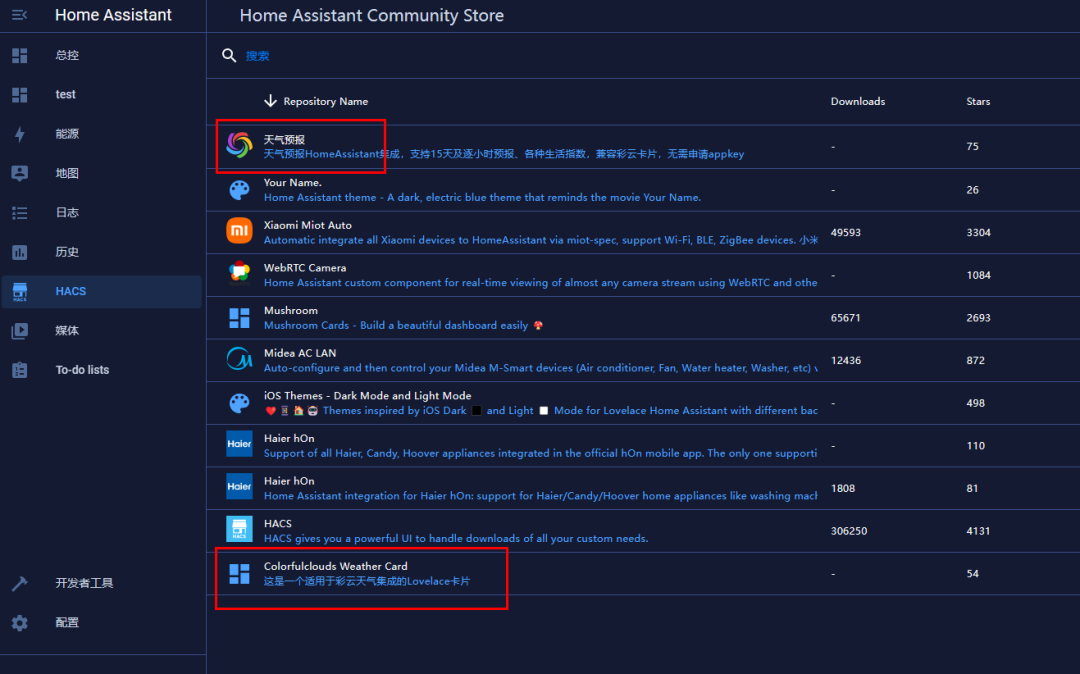The height and width of the screenshot is (674, 1080).
Task: Click downloads value 306250
Action: tap(849, 531)
